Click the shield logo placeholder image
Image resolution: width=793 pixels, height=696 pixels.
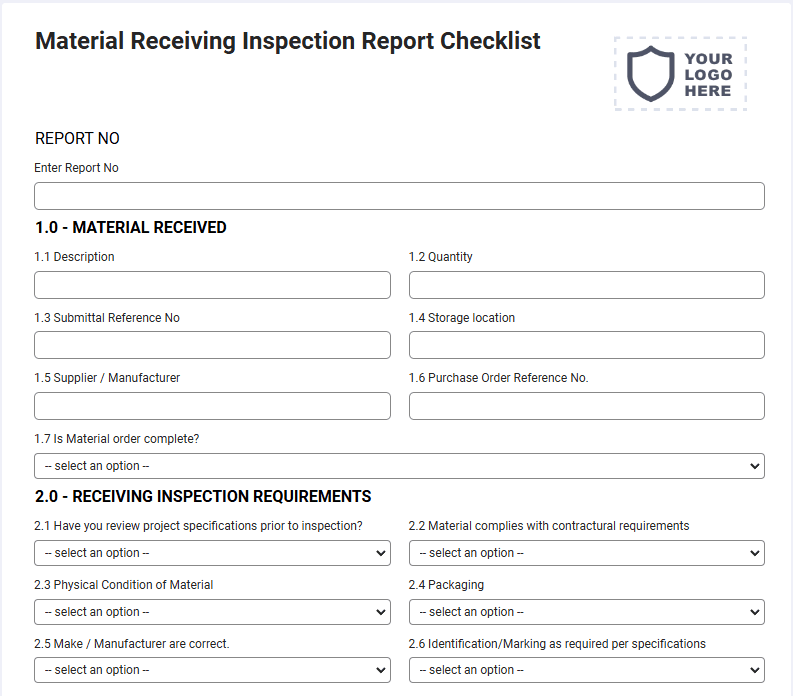pos(650,74)
